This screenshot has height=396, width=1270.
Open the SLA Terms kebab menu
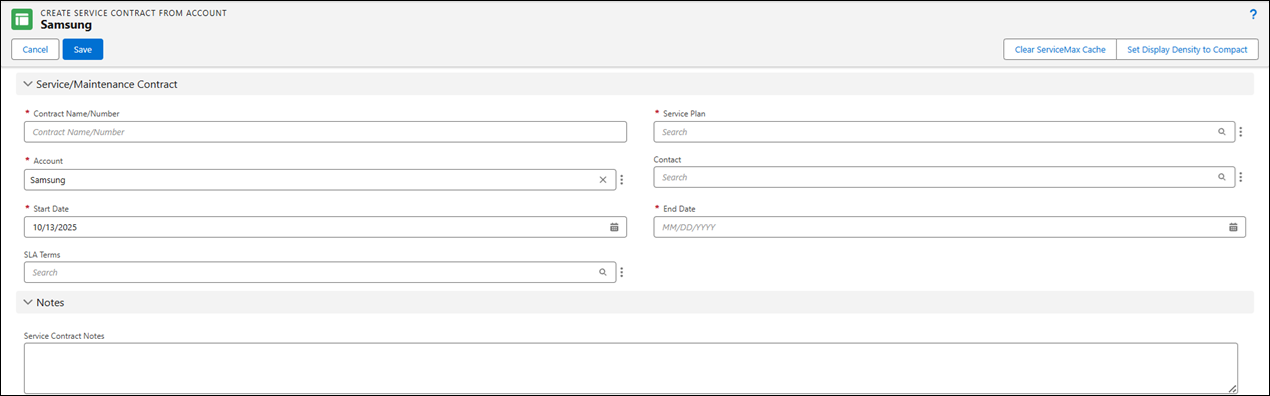pyautogui.click(x=621, y=272)
